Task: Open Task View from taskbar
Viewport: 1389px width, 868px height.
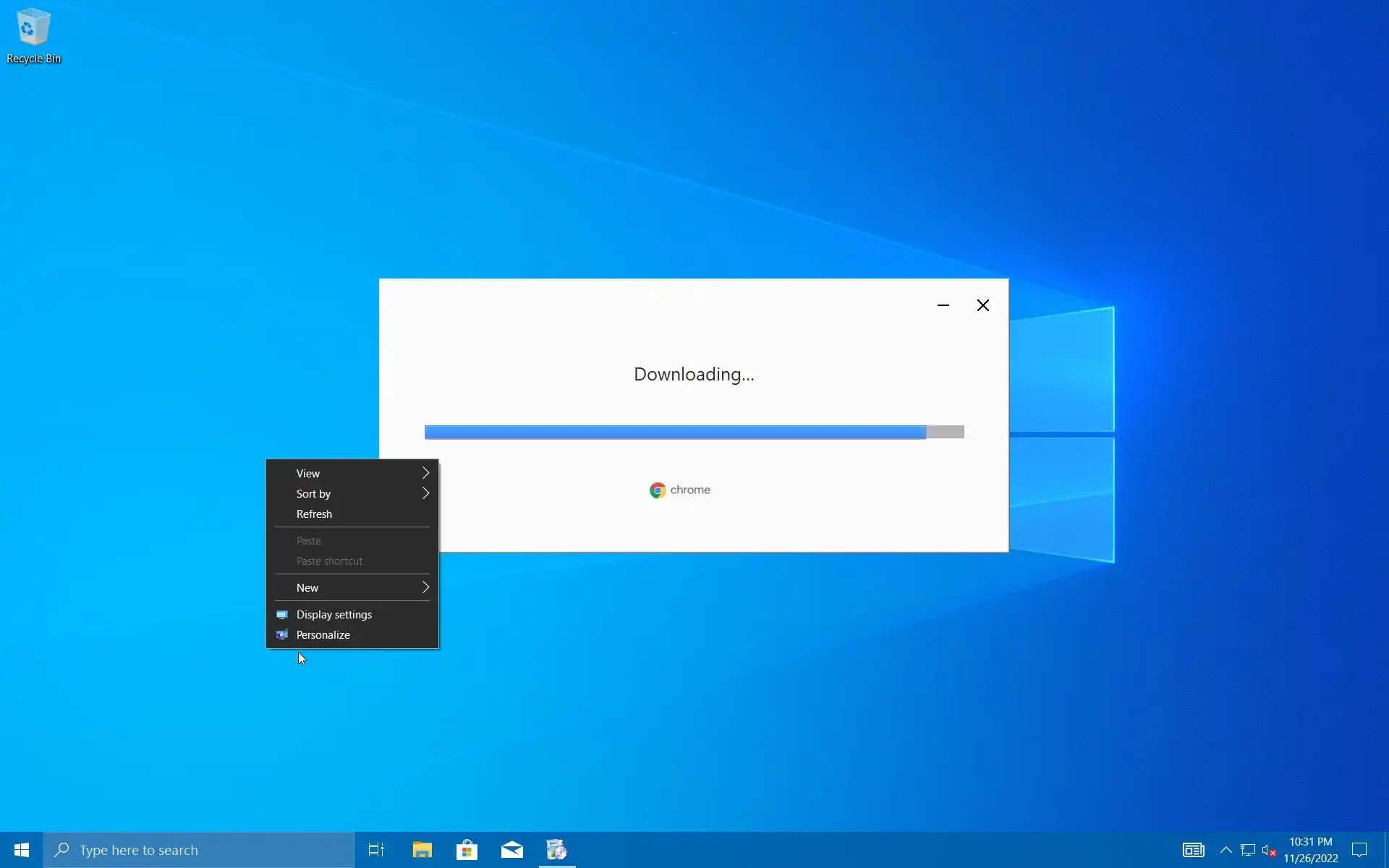Action: (x=376, y=850)
